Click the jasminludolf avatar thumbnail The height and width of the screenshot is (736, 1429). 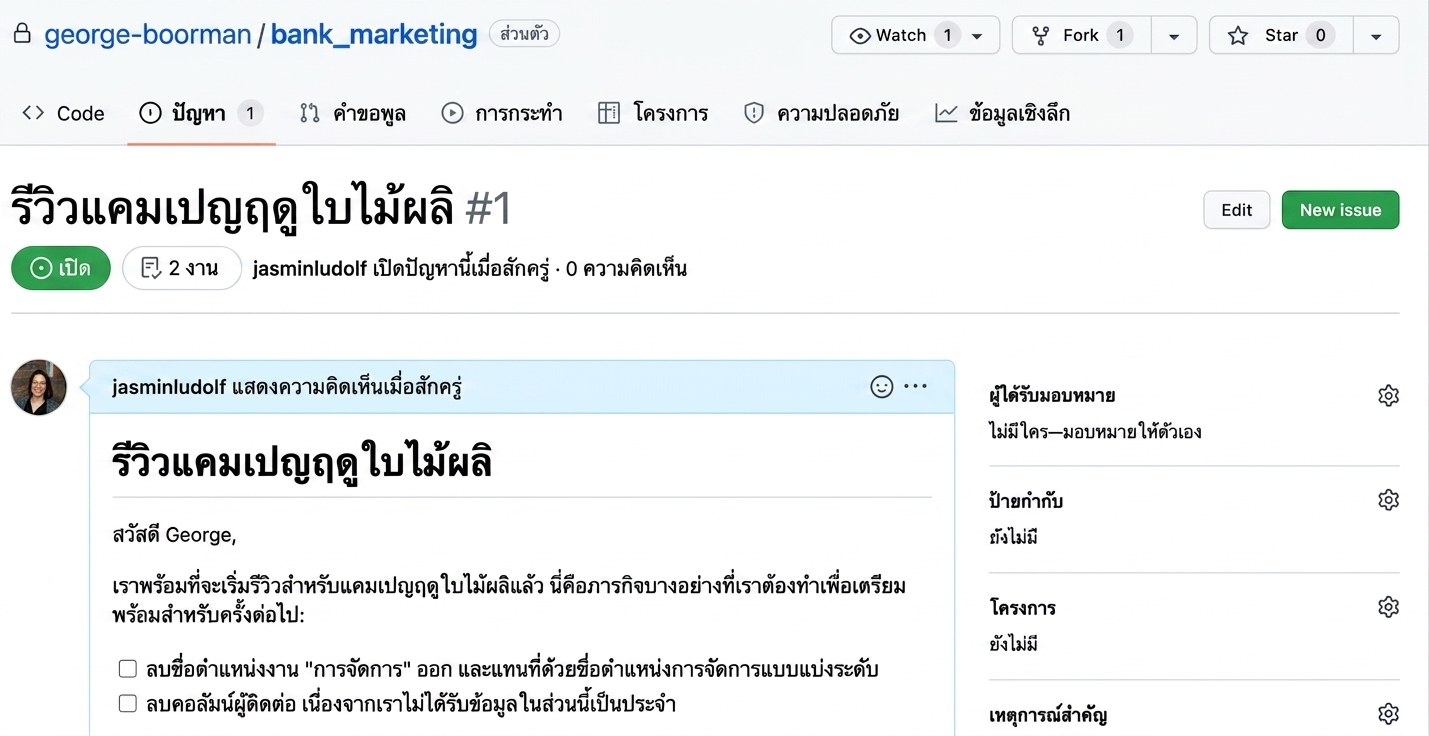coord(39,388)
